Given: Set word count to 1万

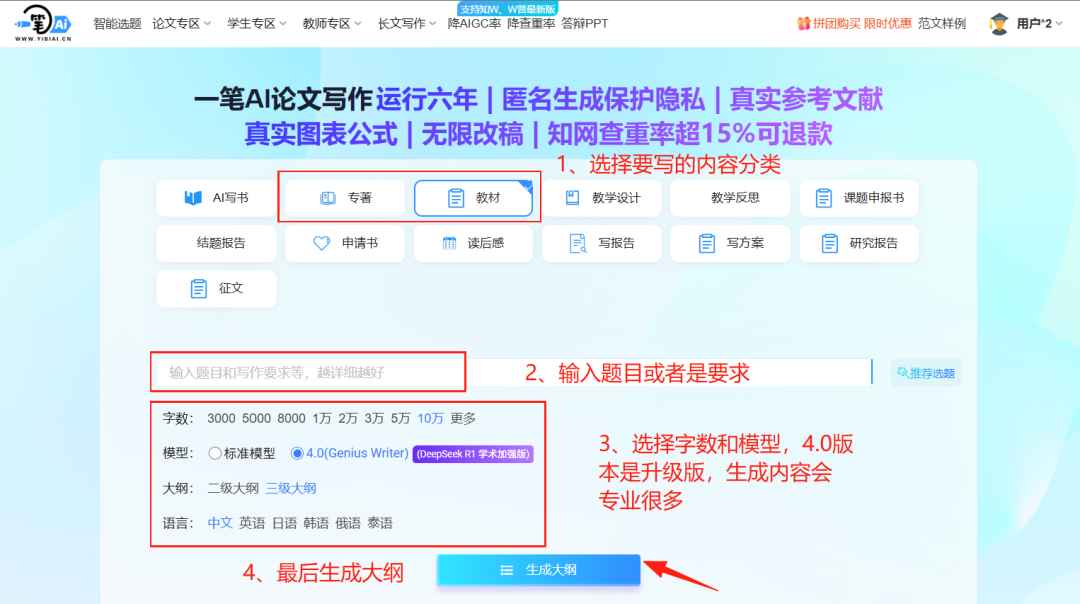Looking at the screenshot, I should pyautogui.click(x=322, y=419).
